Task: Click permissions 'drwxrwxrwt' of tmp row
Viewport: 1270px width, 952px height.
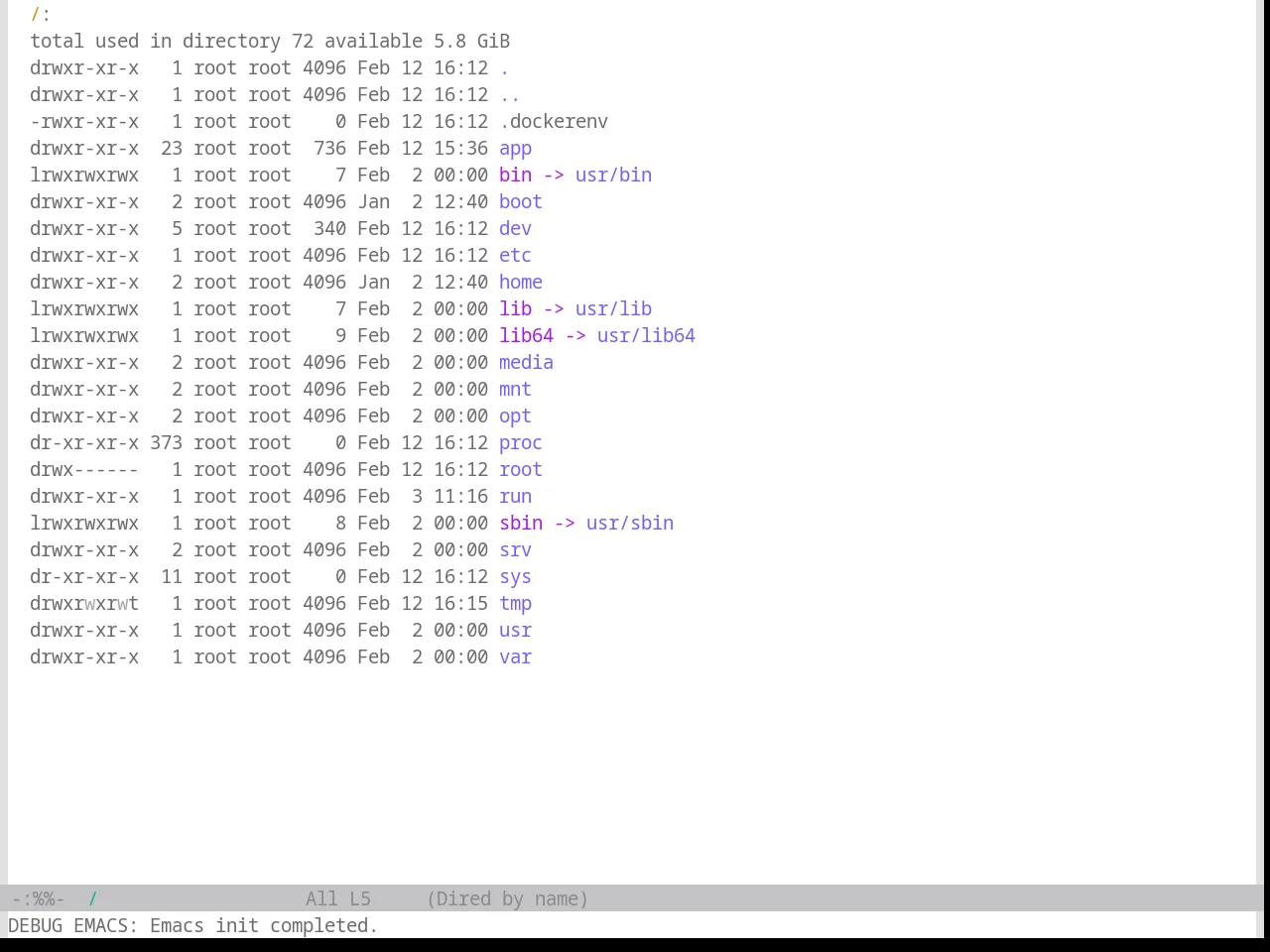Action: tap(84, 604)
